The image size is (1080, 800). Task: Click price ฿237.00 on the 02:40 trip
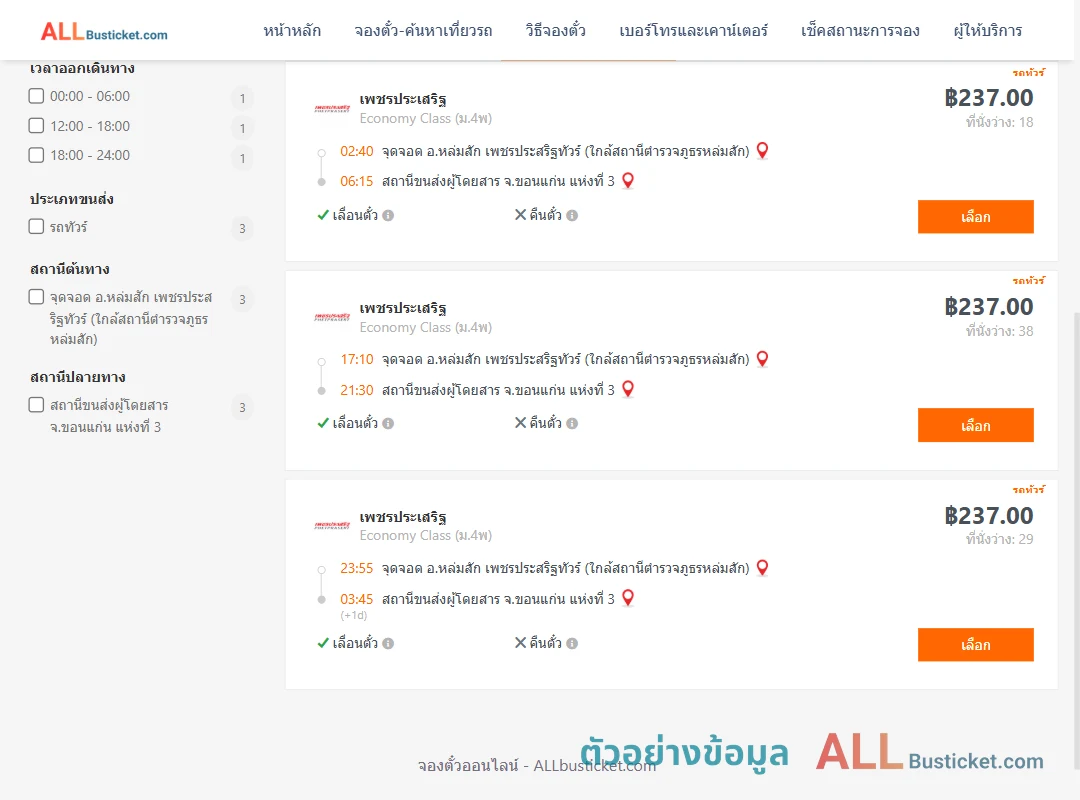[x=988, y=98]
